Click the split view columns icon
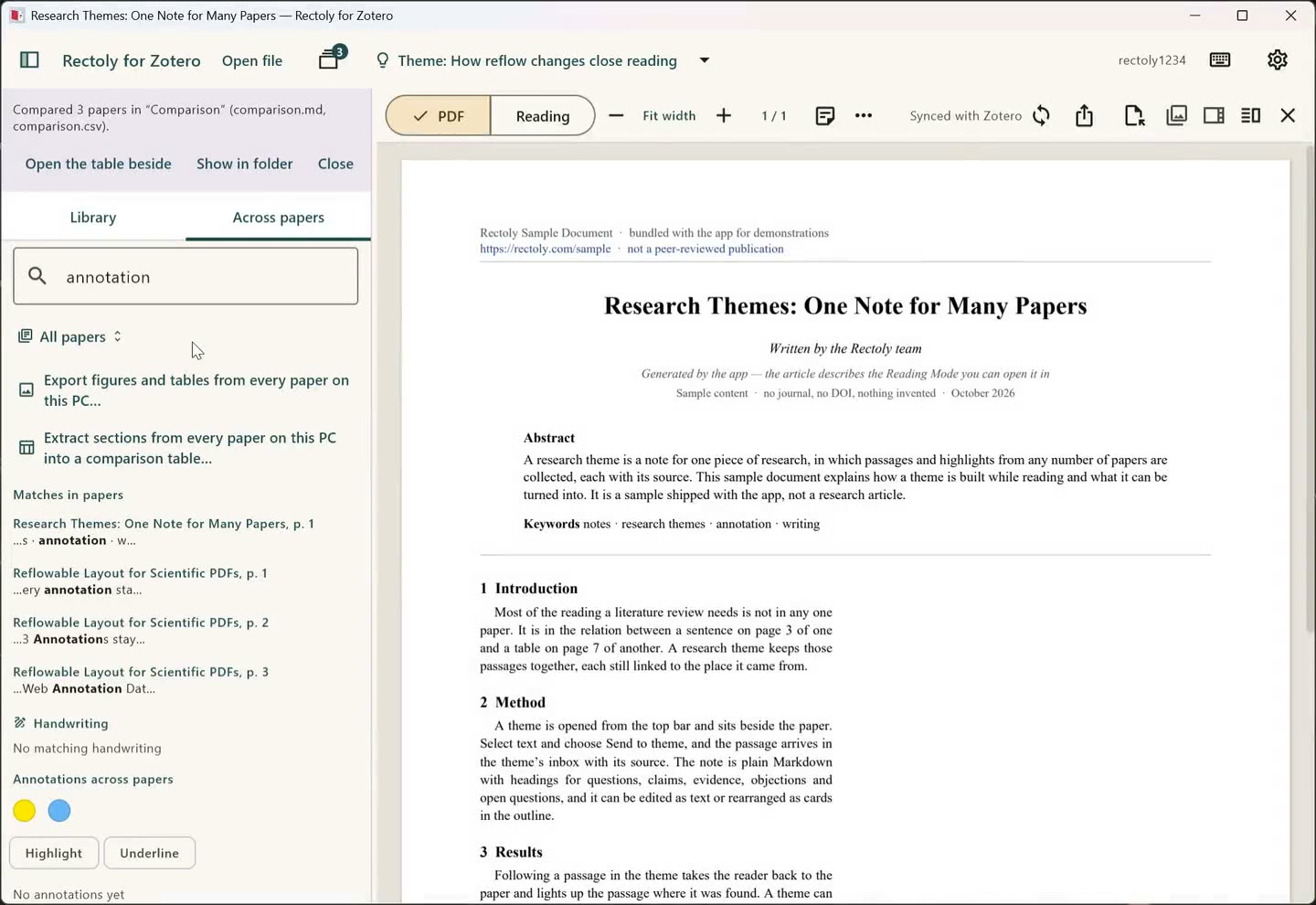 tap(1251, 116)
